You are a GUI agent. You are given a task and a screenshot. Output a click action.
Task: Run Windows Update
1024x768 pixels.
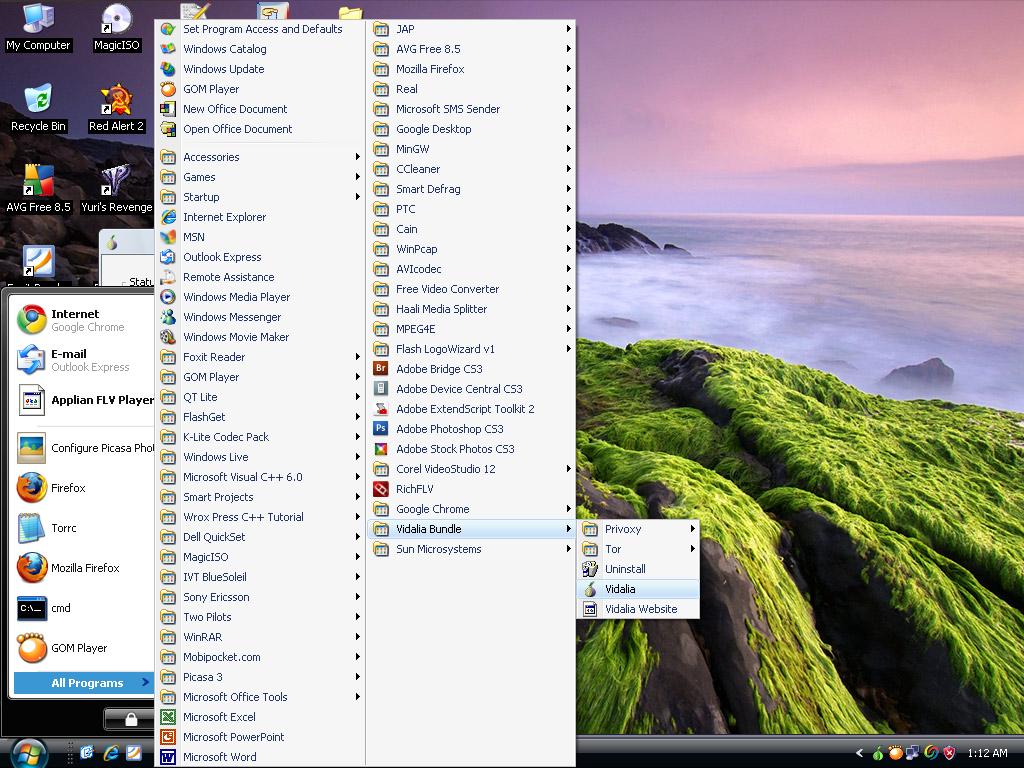(x=260, y=69)
